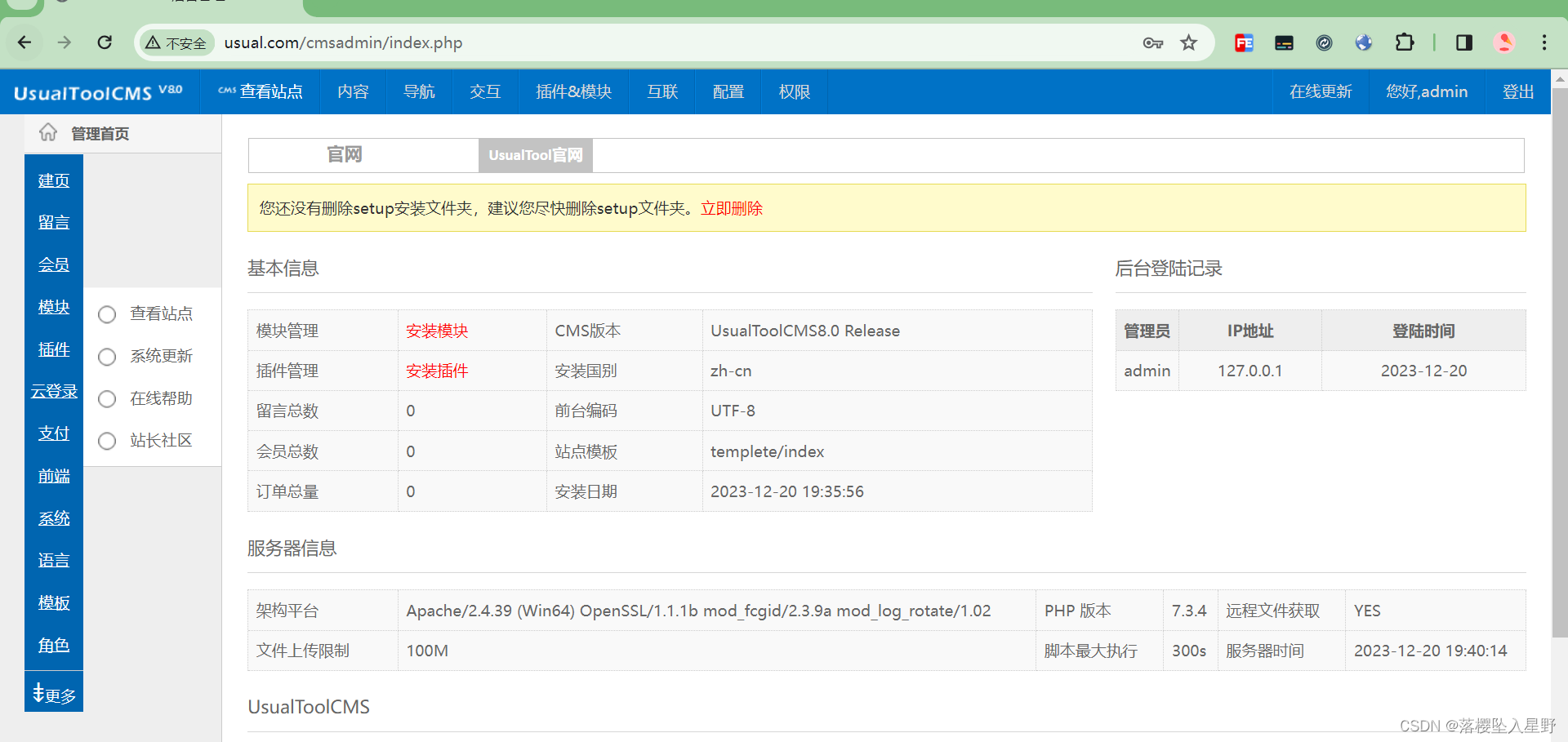Log out with the 登出 link
This screenshot has width=1568, height=742.
[1518, 91]
